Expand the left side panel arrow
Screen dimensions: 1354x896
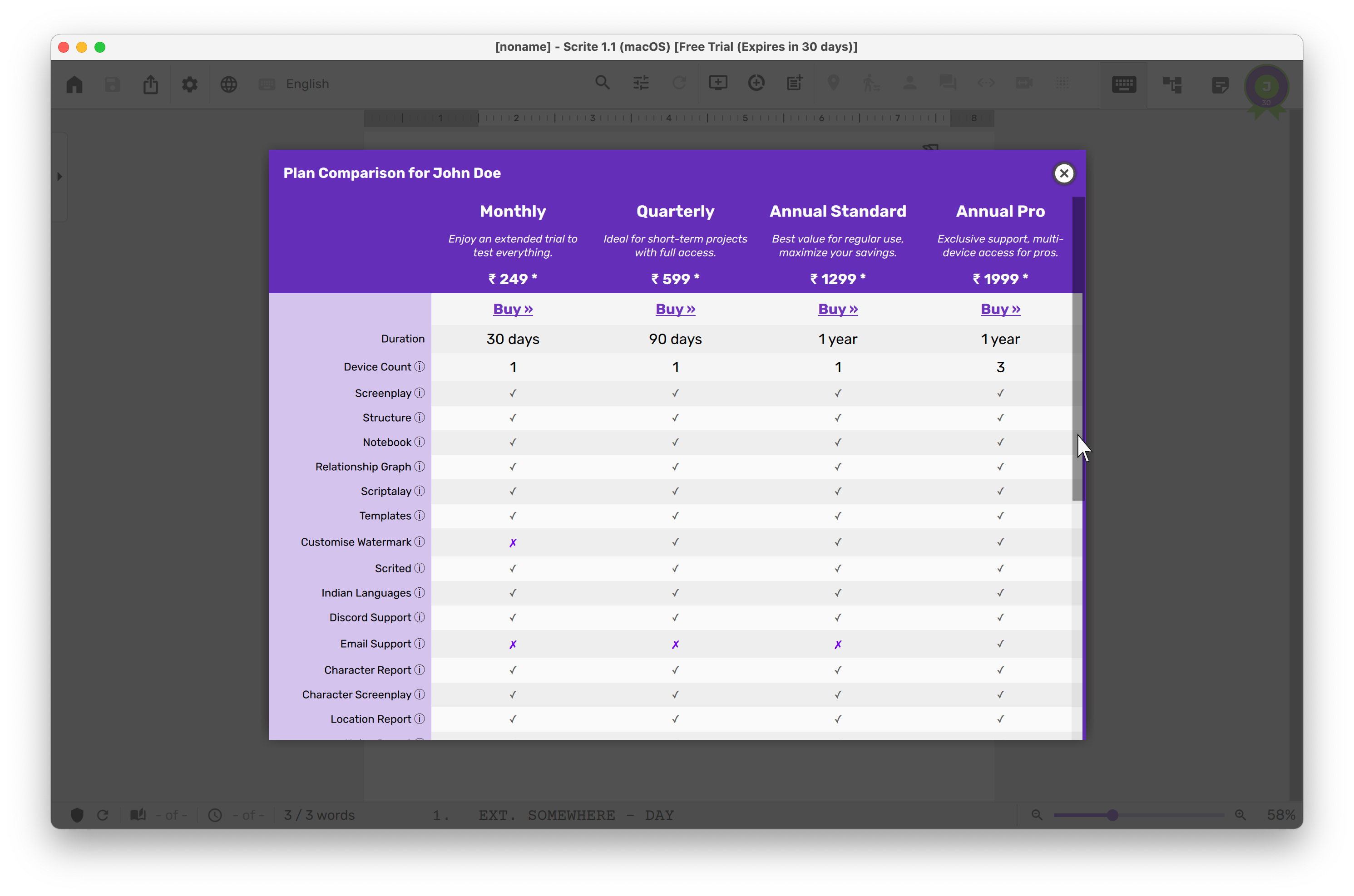pyautogui.click(x=59, y=177)
